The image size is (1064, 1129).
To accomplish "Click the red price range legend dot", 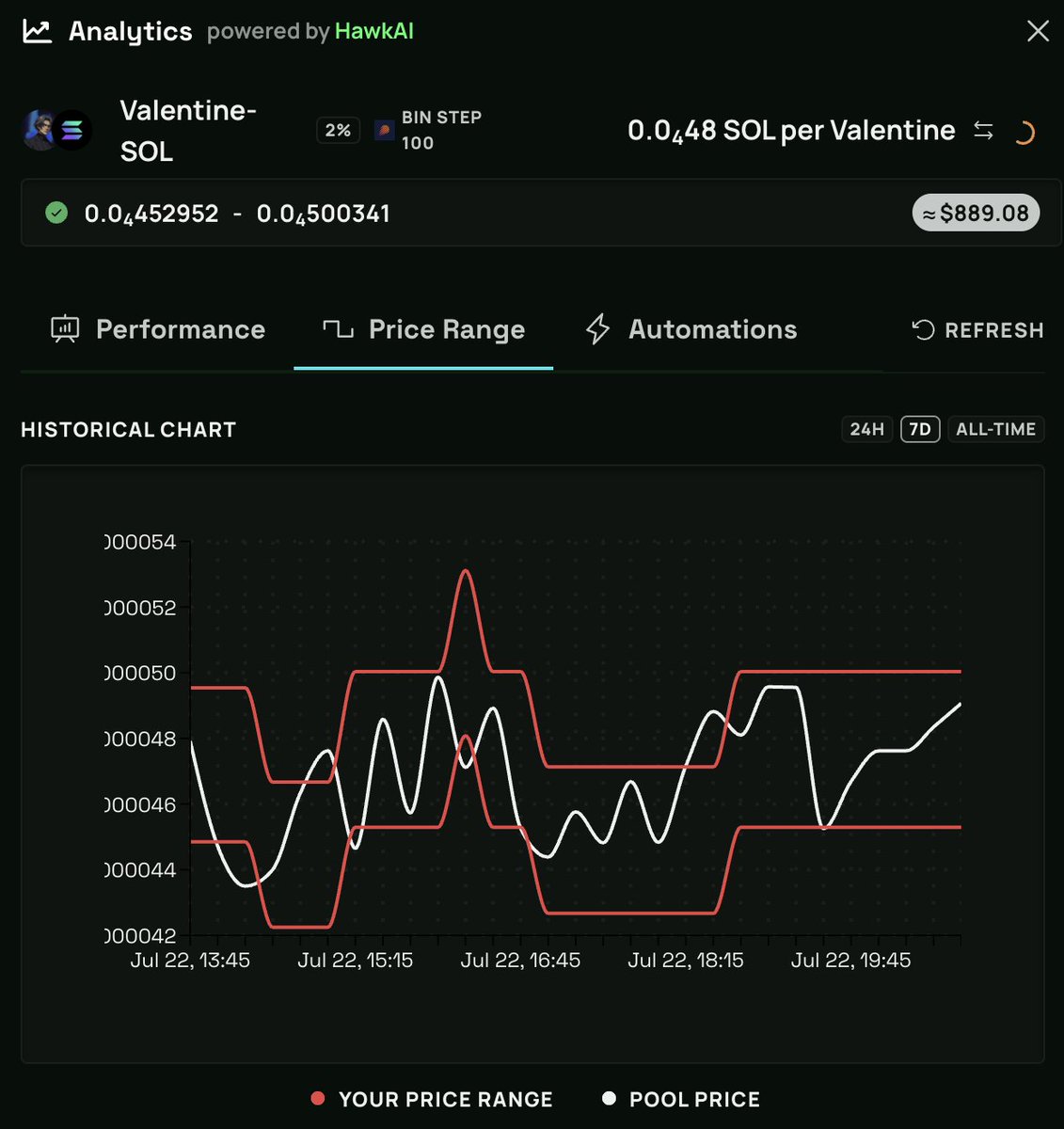I will coord(318,1098).
